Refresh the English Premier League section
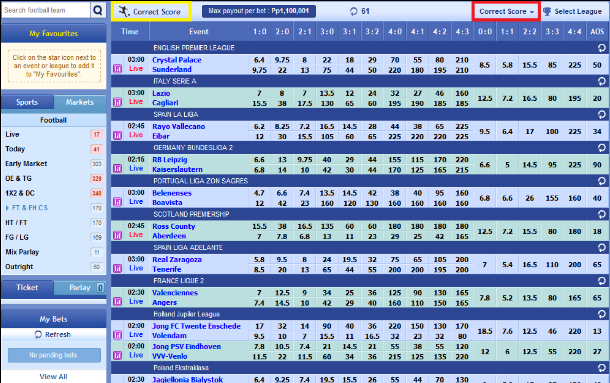This screenshot has height=383, width=610. [x=601, y=48]
